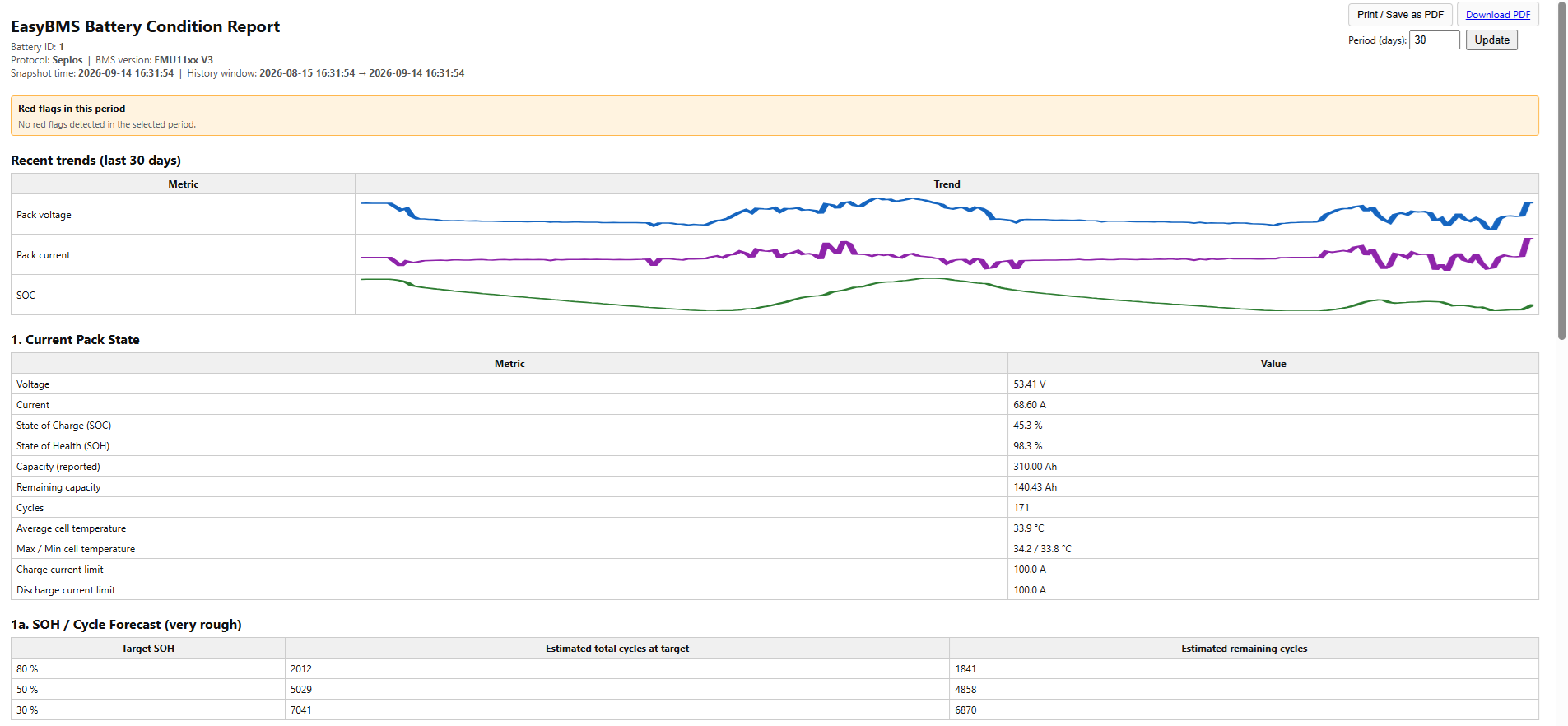Click the Target SOH column header
The height and width of the screenshot is (726, 1568).
click(x=148, y=649)
